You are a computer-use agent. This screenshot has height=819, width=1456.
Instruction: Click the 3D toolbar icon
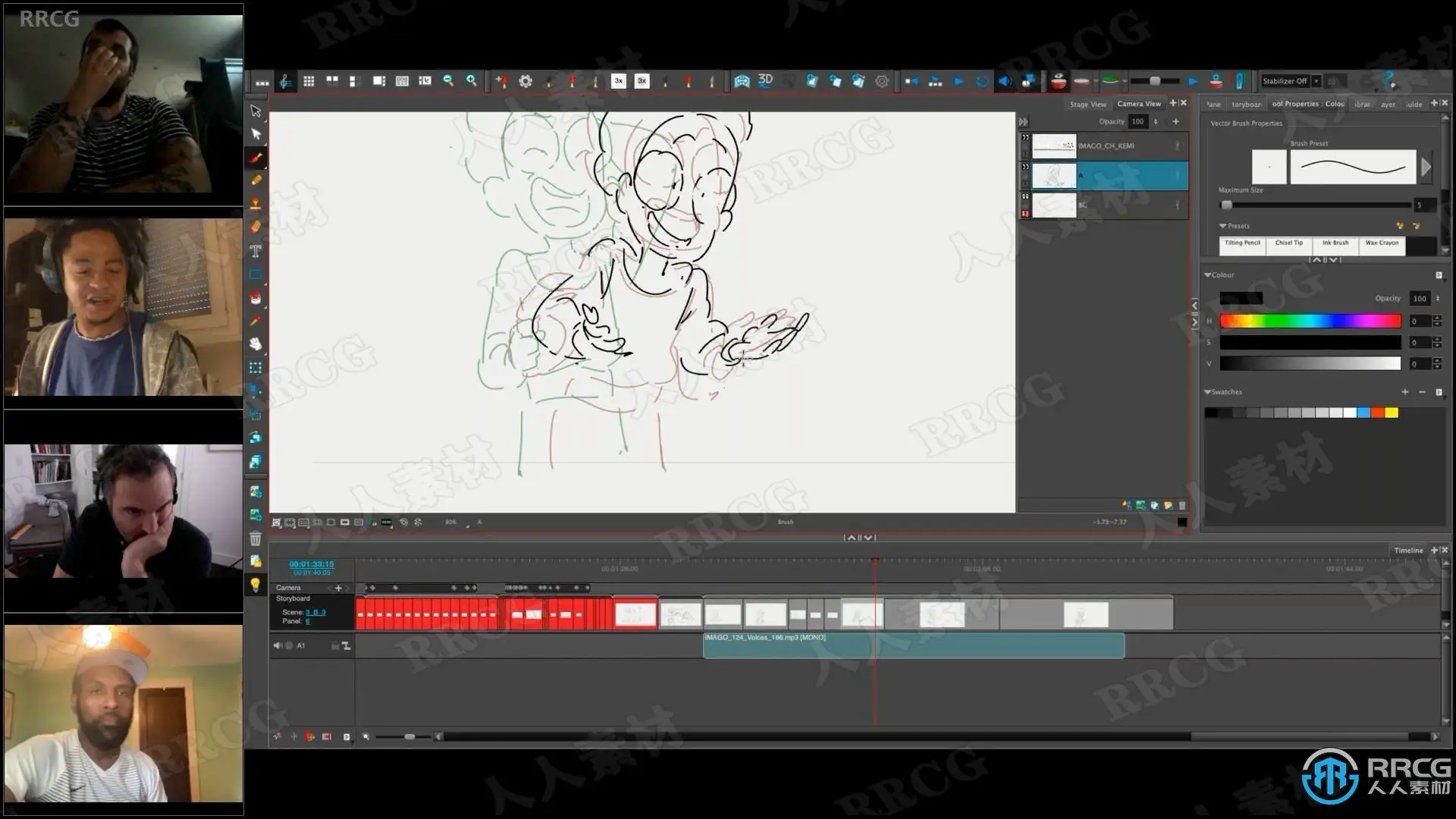click(x=765, y=80)
